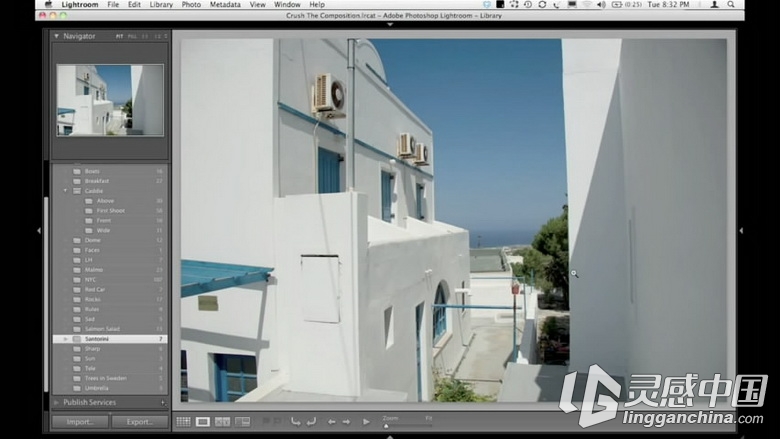Add new Publish Services with plus icon
Screen dimensions: 780x439
(163, 402)
